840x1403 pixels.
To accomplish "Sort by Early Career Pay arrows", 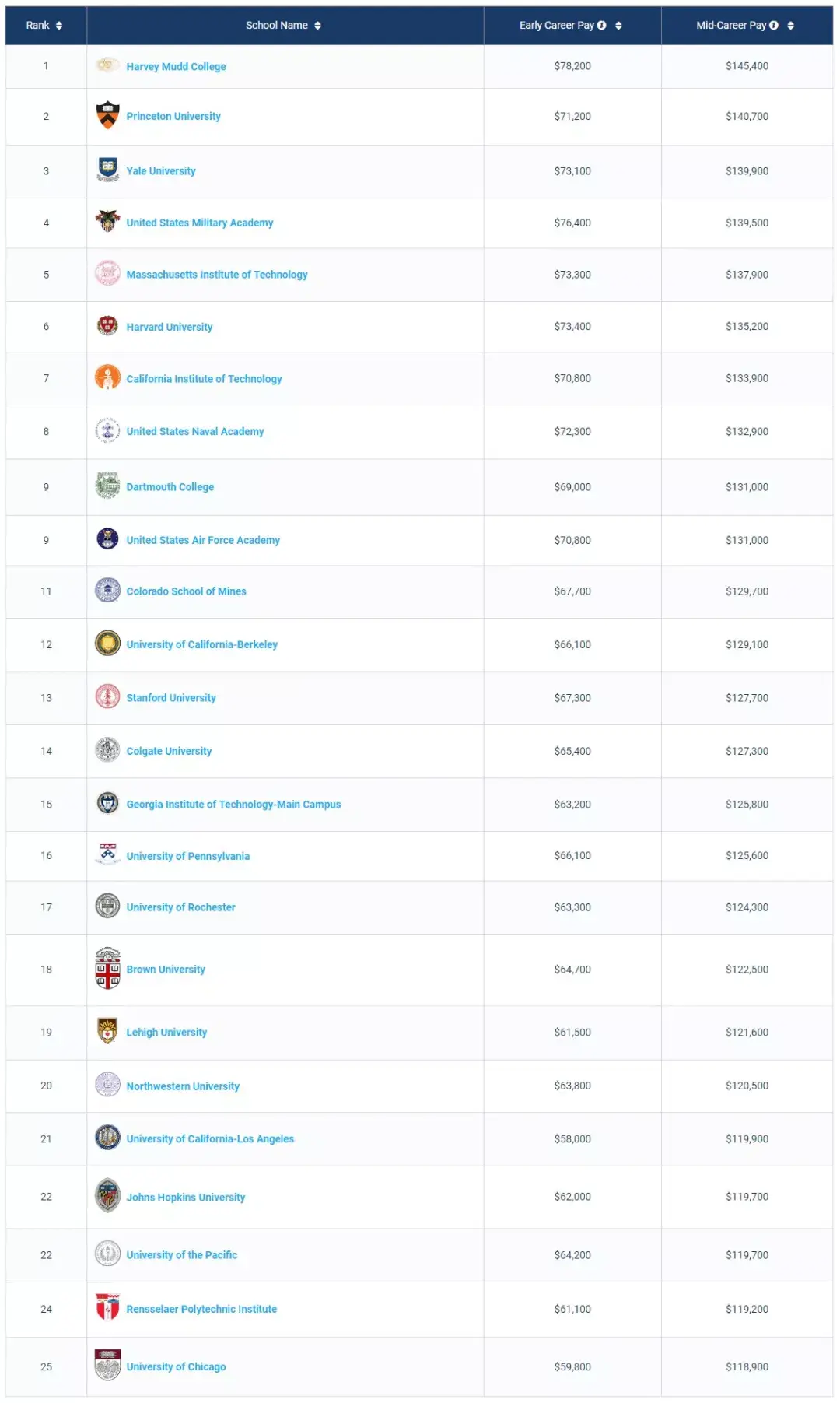I will click(x=618, y=26).
